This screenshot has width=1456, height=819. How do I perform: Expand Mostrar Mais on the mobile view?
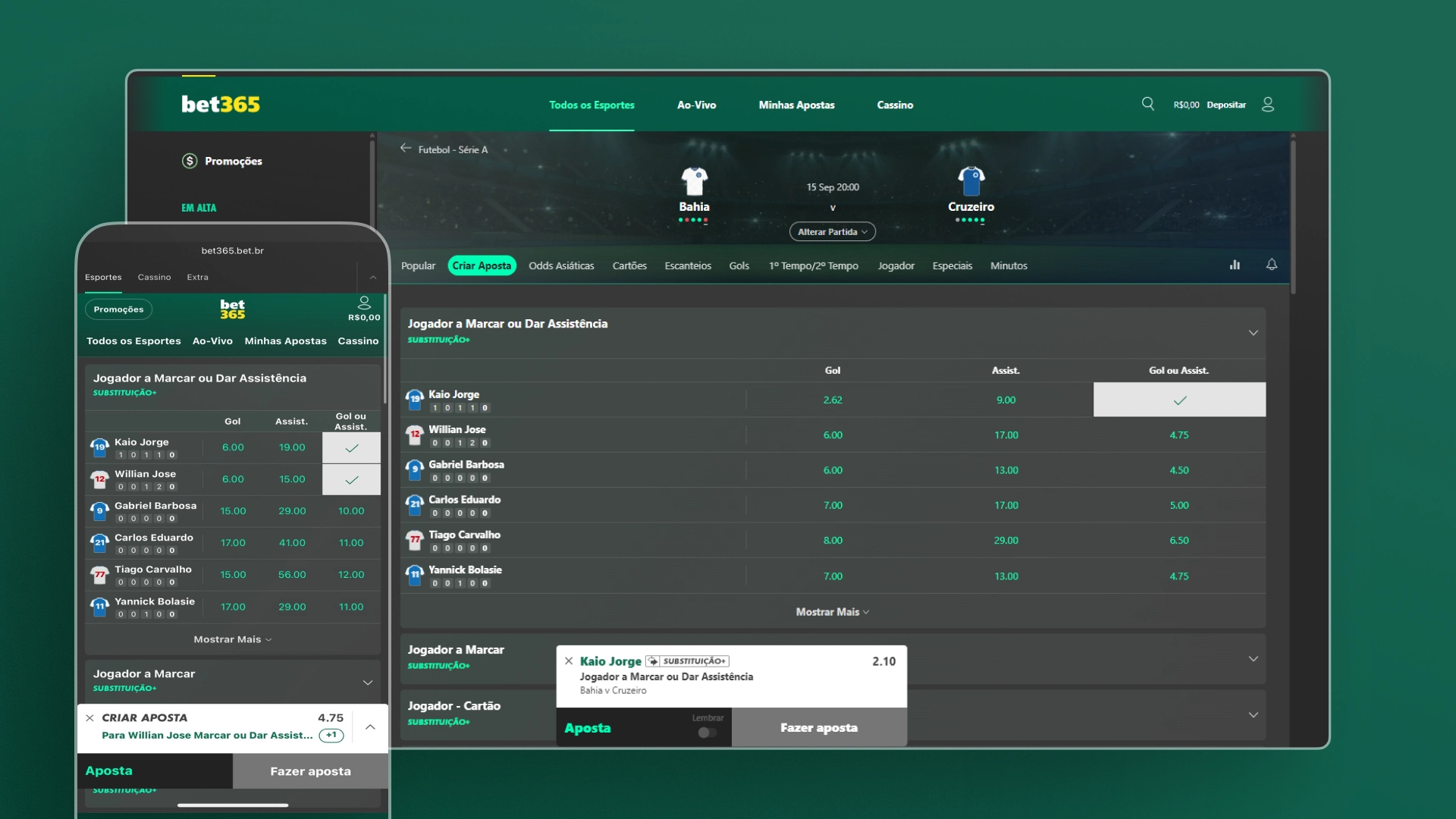click(x=232, y=639)
